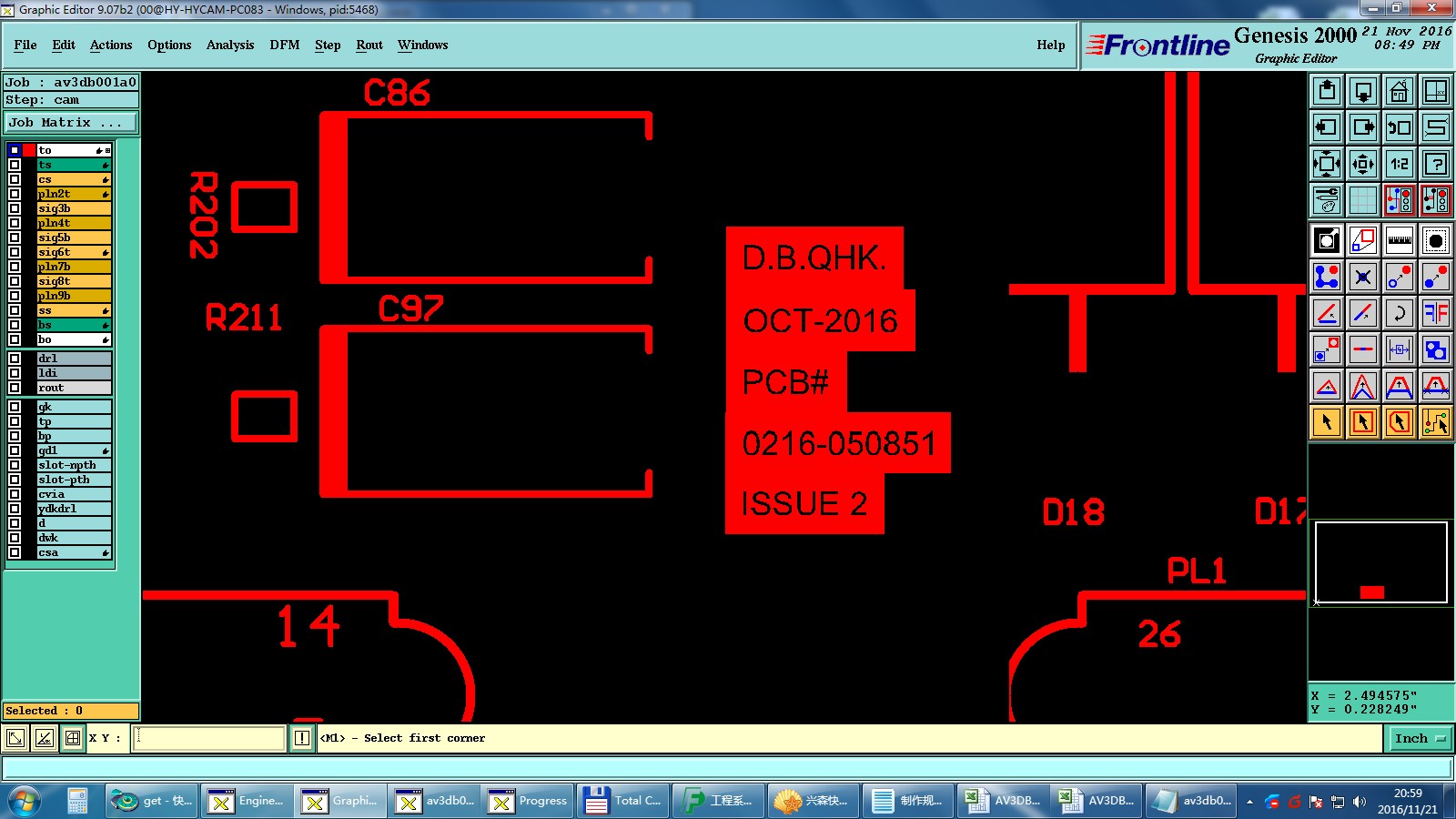The image size is (1456, 819).
Task: Select the rotate arrow tool icon
Action: tap(1400, 313)
